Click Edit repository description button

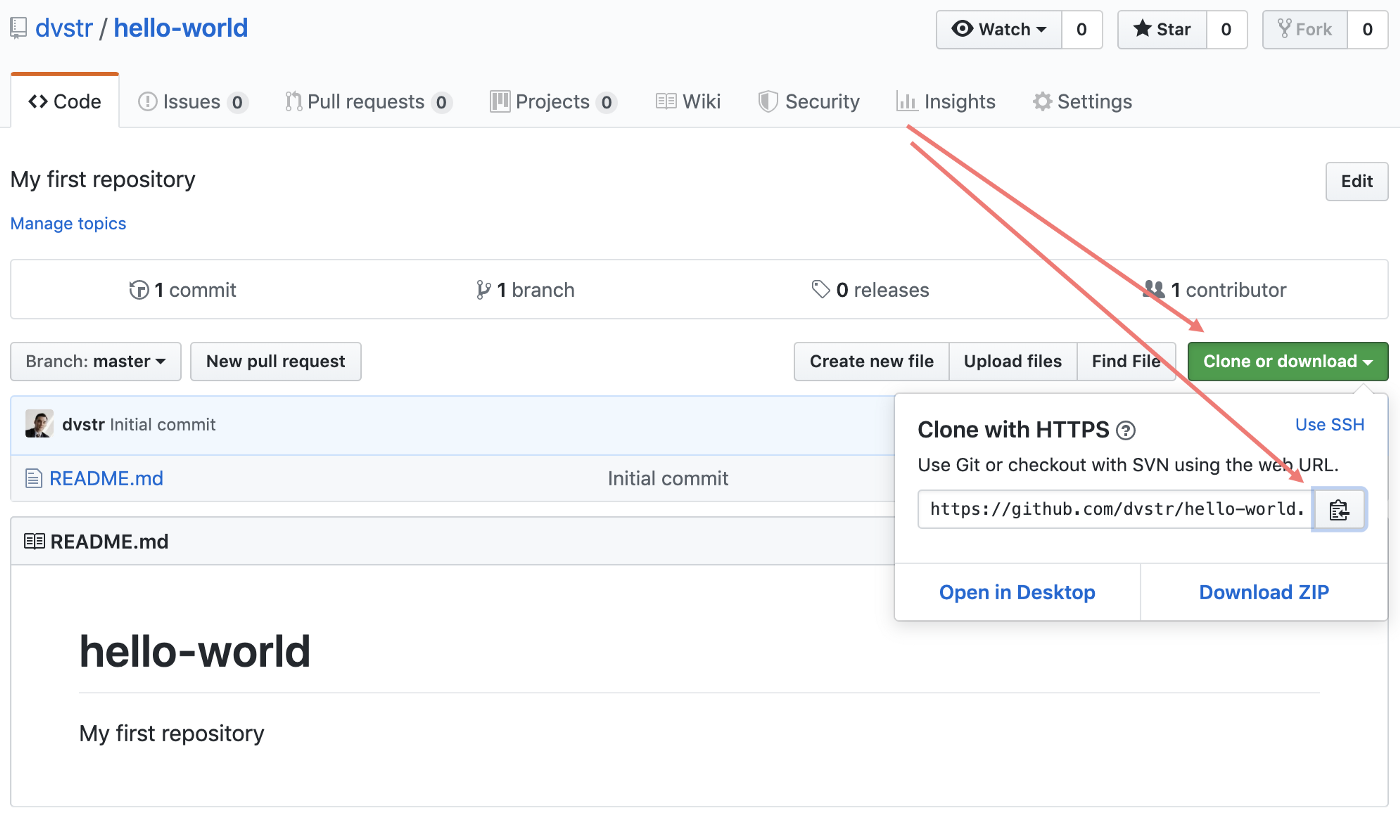(1357, 181)
